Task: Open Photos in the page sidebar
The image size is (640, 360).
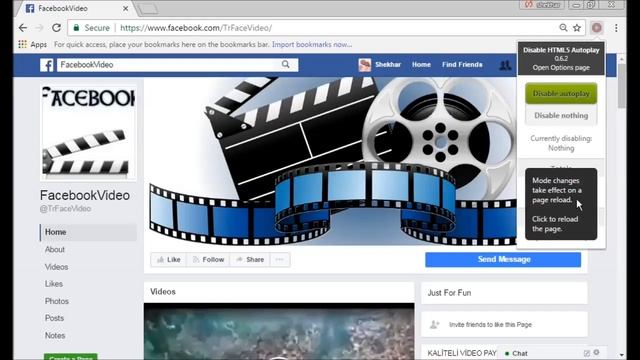Action: pyautogui.click(x=57, y=301)
